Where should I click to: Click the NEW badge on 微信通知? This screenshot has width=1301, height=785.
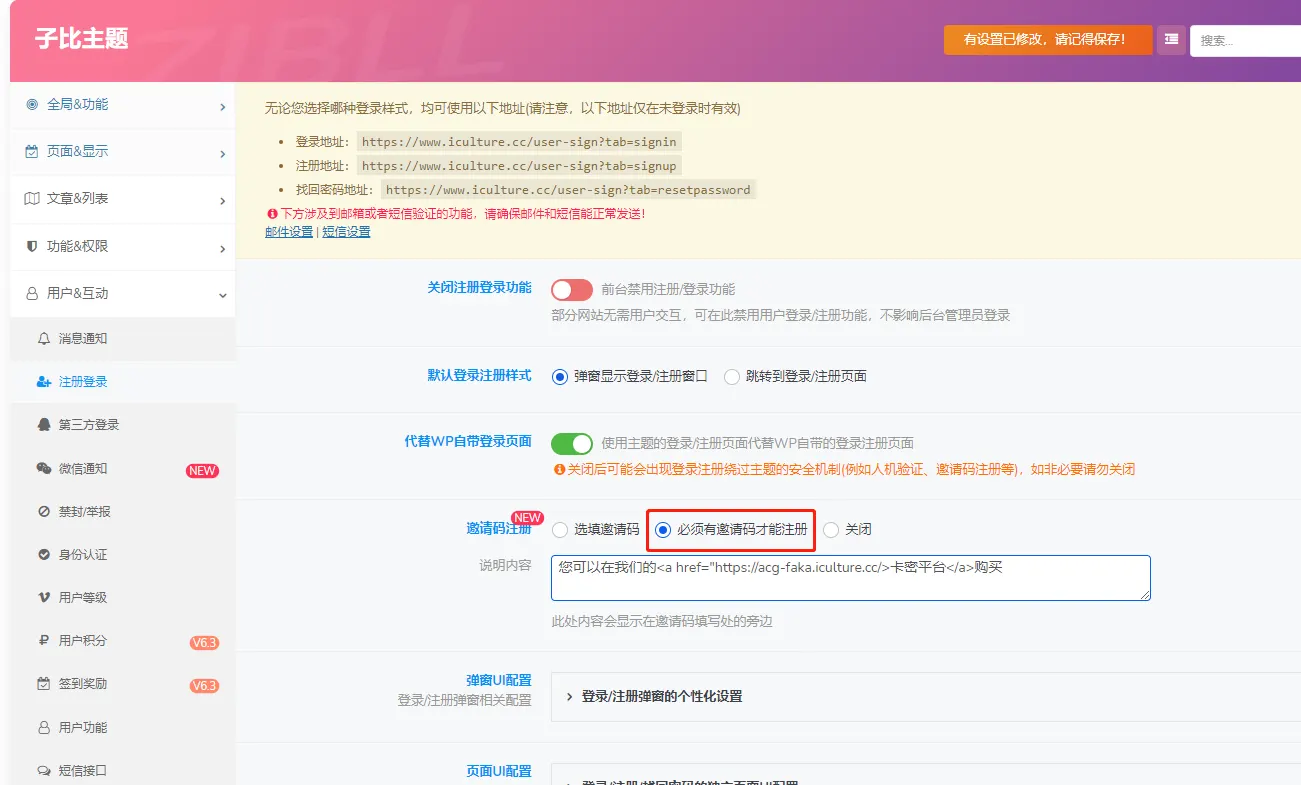pos(202,471)
